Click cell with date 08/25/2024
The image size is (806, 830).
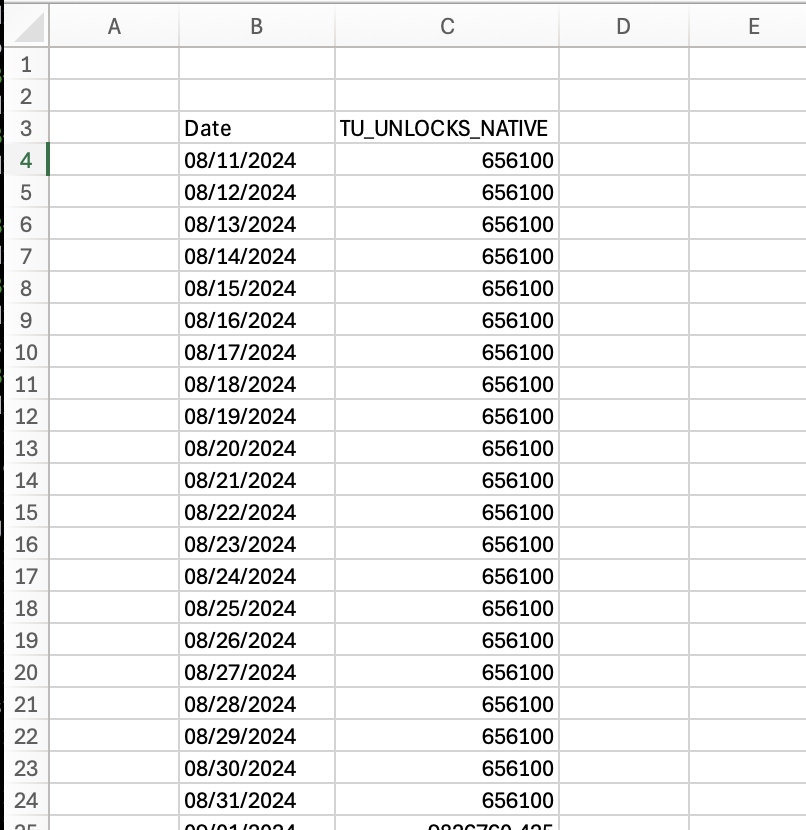coord(257,608)
